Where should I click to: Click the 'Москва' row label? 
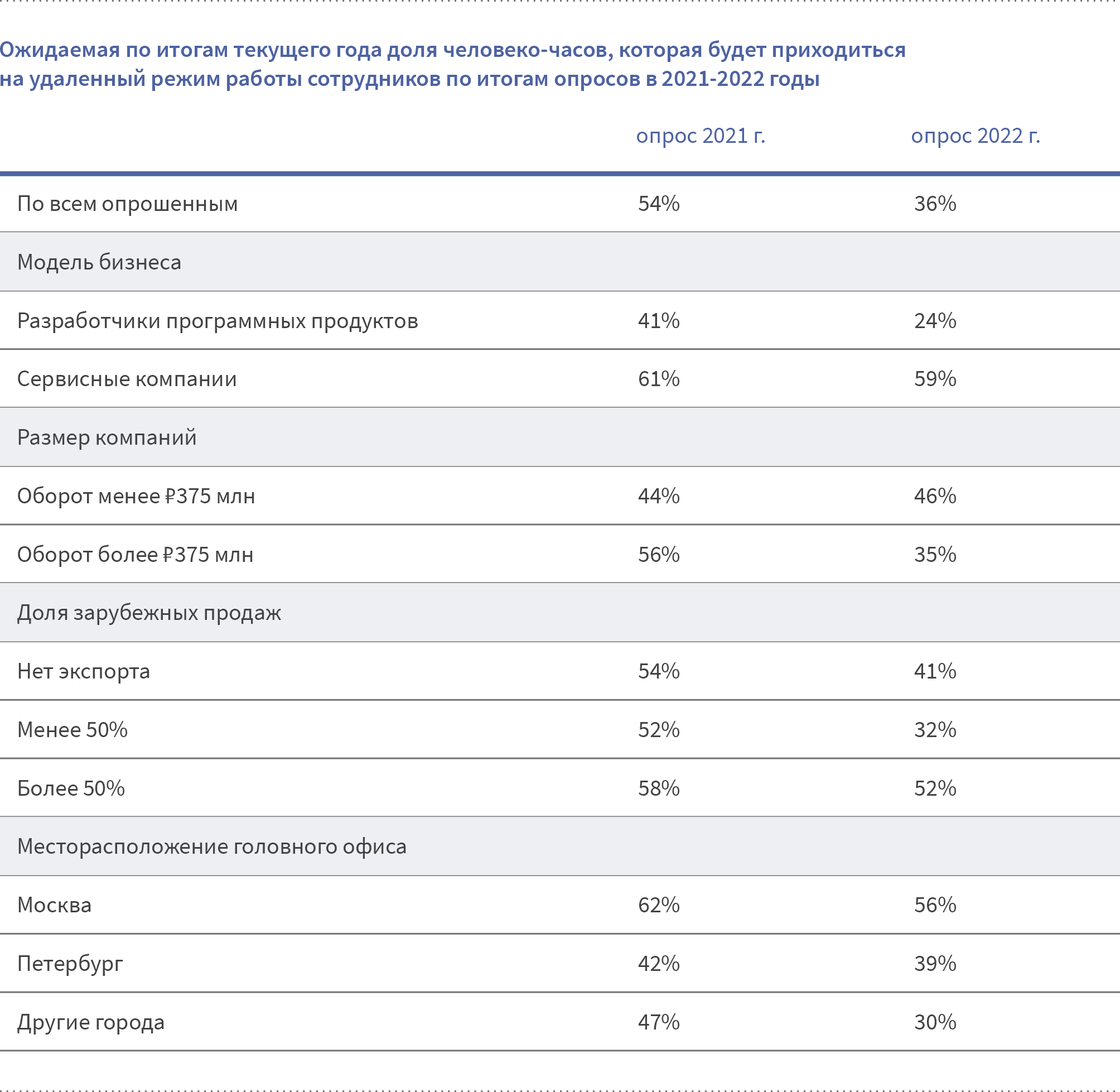coord(55,906)
